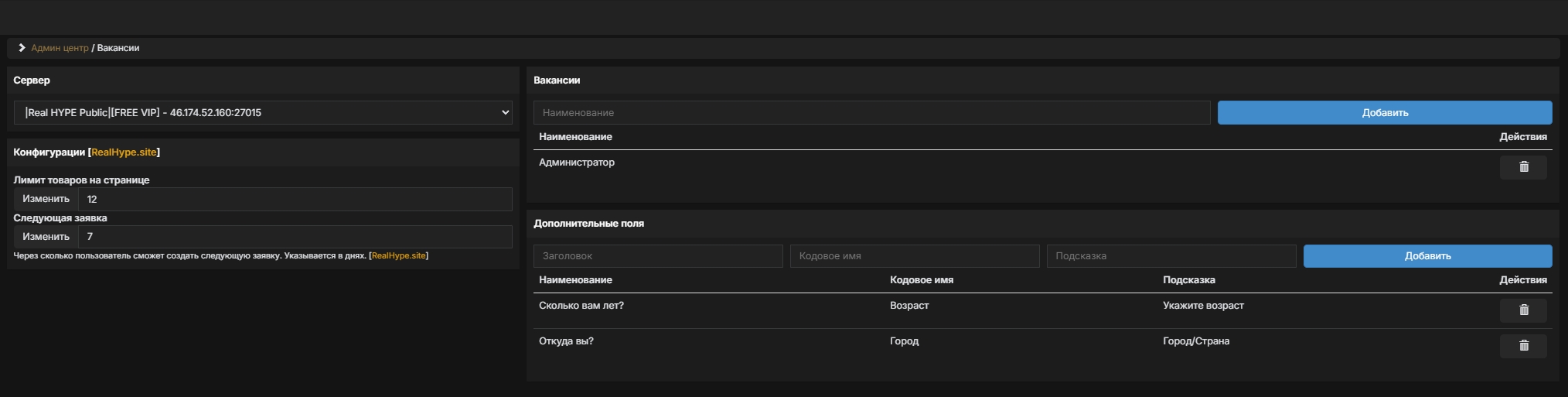Focus the Кодовое имя input field
The image size is (1568, 397).
tap(914, 256)
